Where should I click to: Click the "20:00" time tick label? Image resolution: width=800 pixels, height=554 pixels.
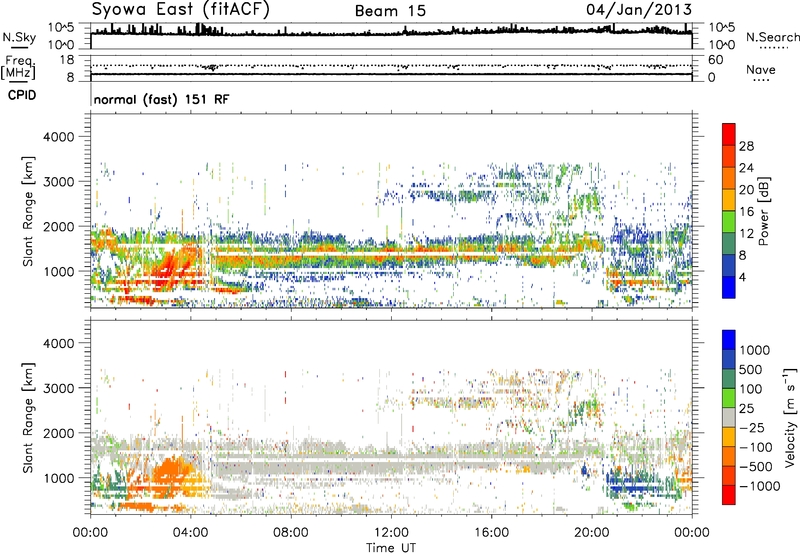coord(591,533)
